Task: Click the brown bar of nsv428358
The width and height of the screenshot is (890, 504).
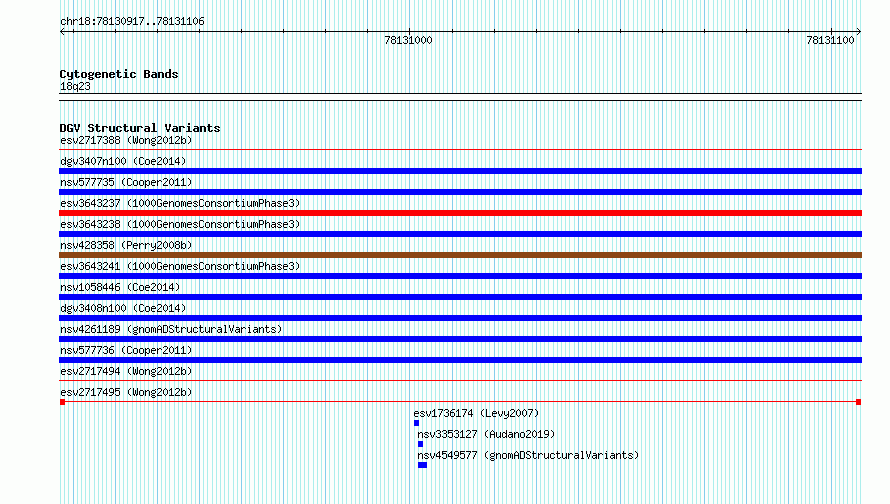Action: click(x=460, y=255)
